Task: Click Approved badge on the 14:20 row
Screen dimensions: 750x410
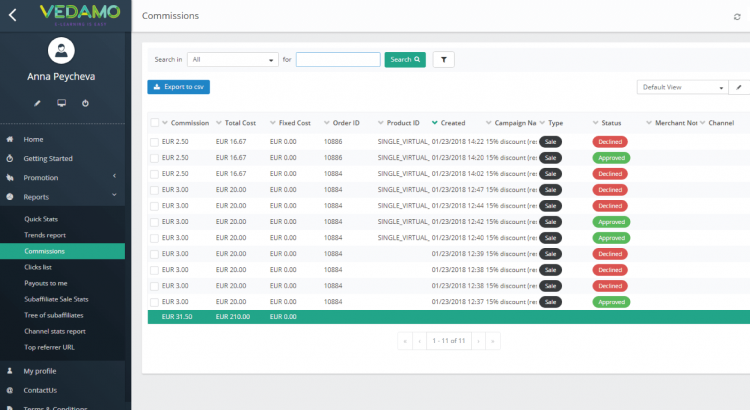Action: 611,158
